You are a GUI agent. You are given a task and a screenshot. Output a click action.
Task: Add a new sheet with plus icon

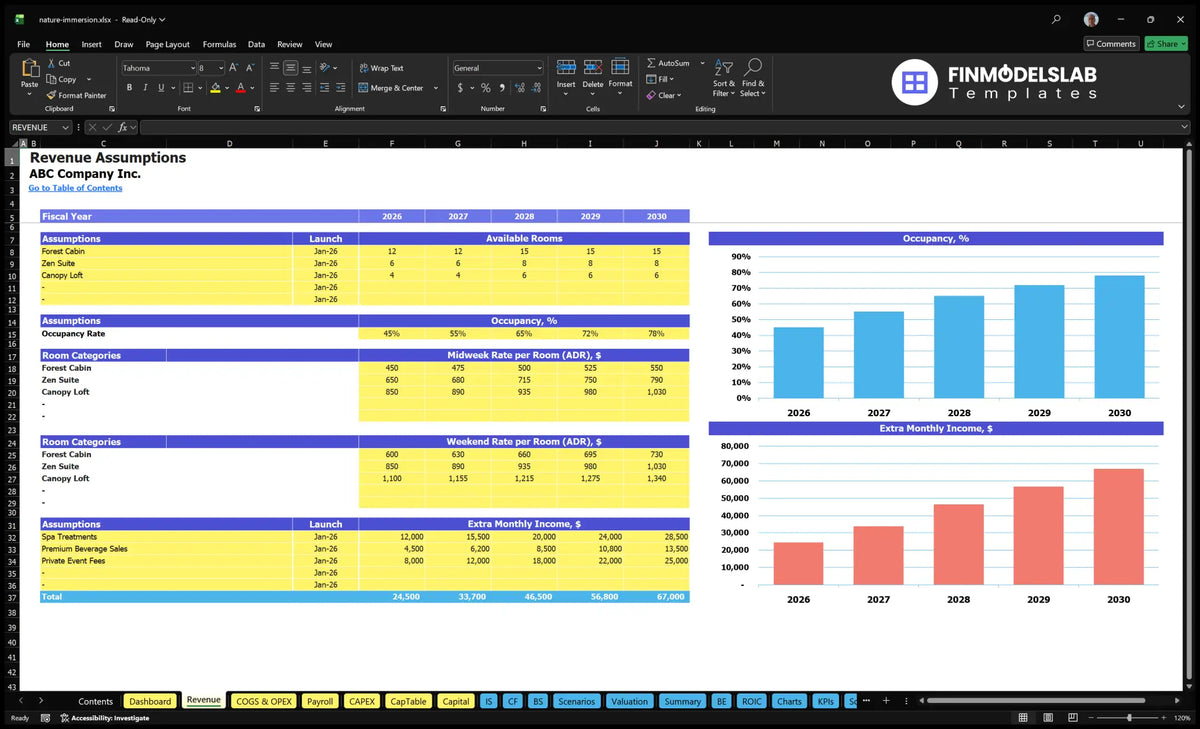[885, 701]
